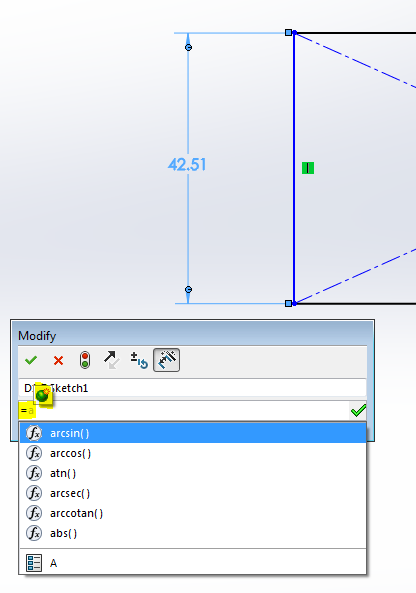Image resolution: width=416 pixels, height=593 pixels.
Task: Cancel changes with the red X icon
Action: [58, 360]
